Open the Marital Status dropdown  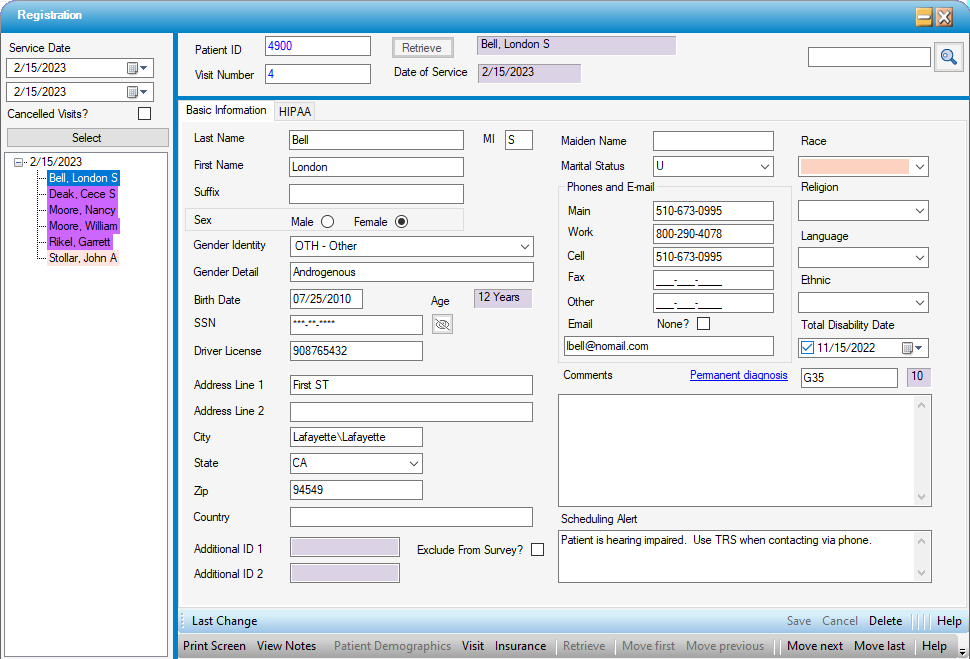pyautogui.click(x=765, y=167)
